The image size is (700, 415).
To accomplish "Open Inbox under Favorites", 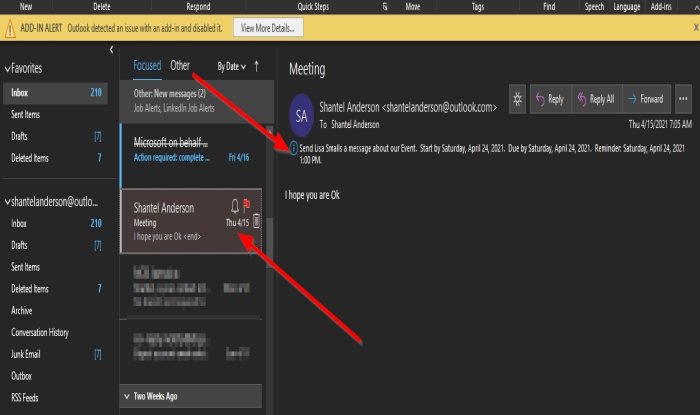I will click(x=55, y=93).
